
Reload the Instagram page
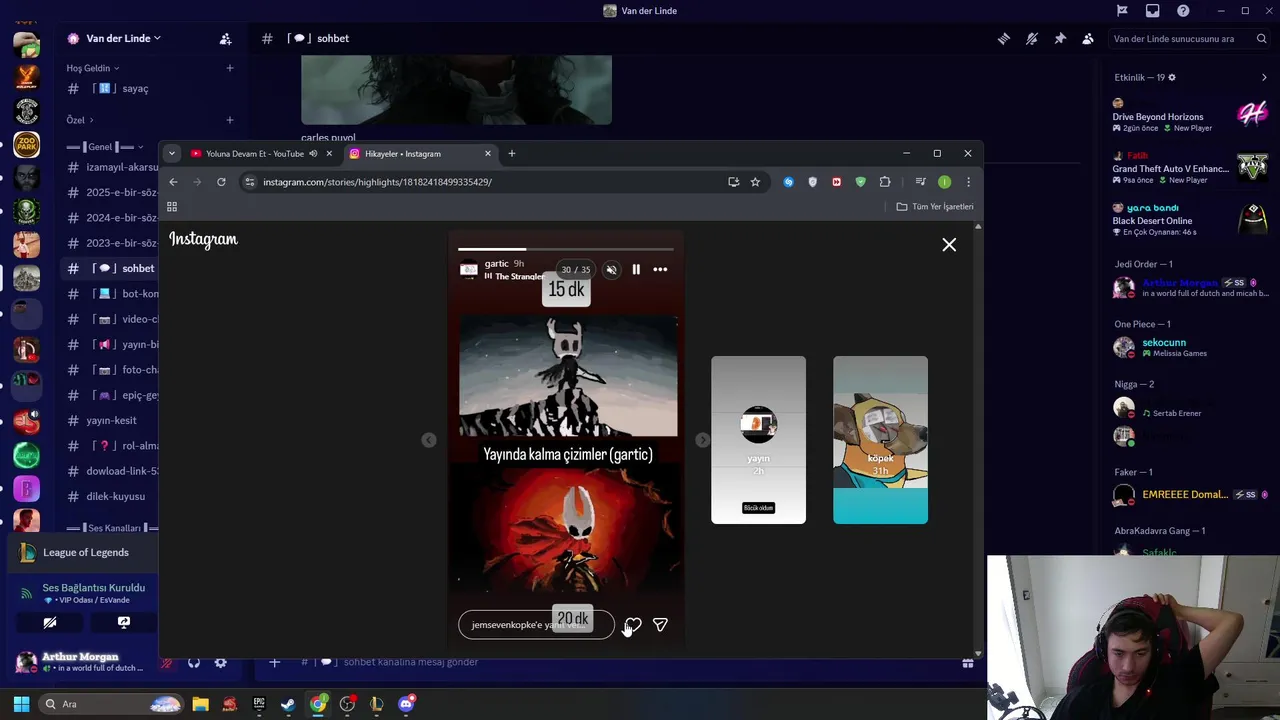(x=221, y=182)
